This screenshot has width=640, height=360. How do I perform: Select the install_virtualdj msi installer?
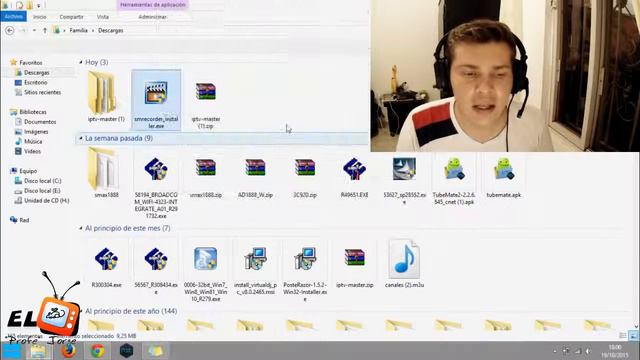256,271
